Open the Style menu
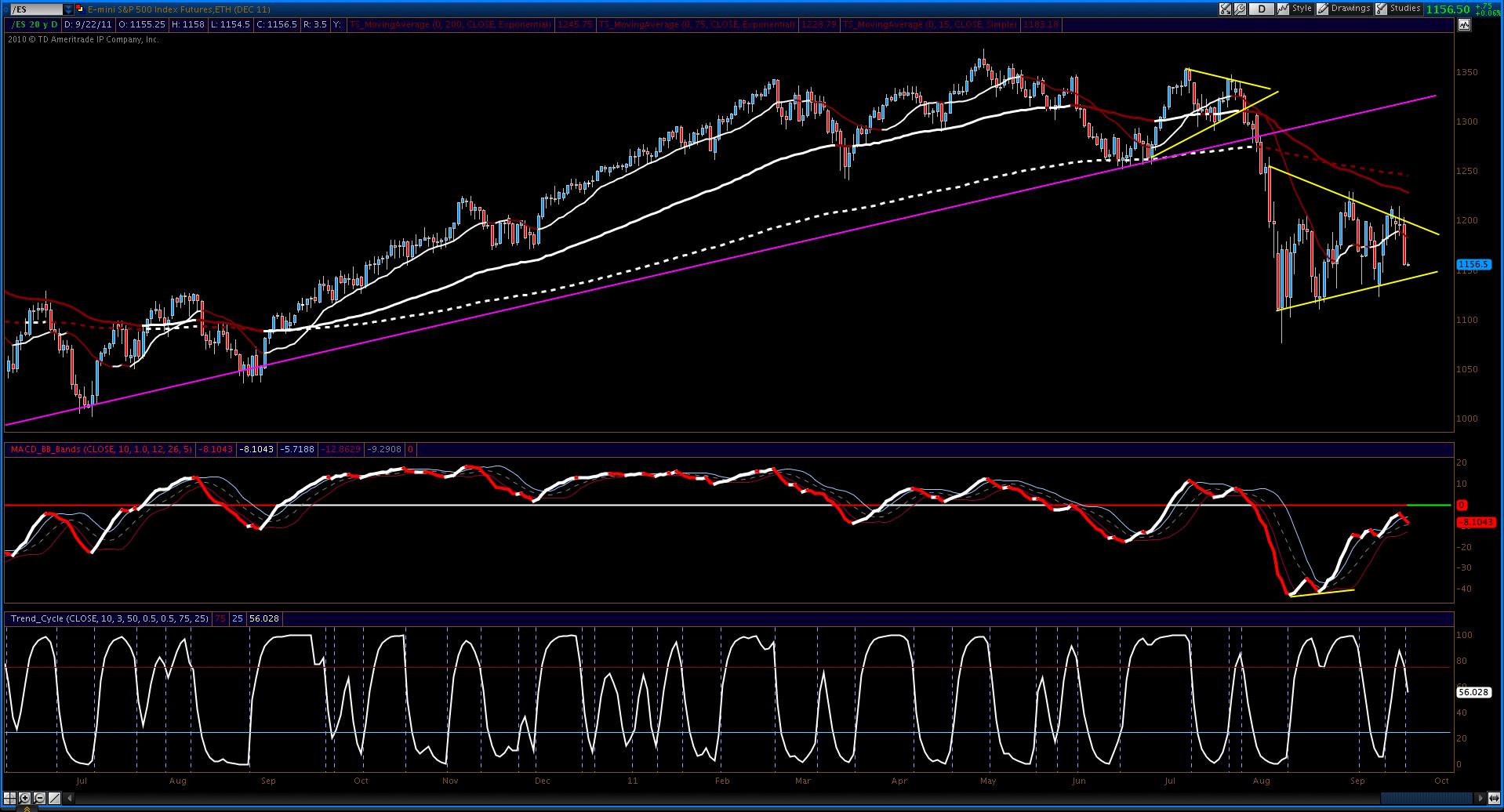Image resolution: width=1504 pixels, height=812 pixels. coord(1295,9)
